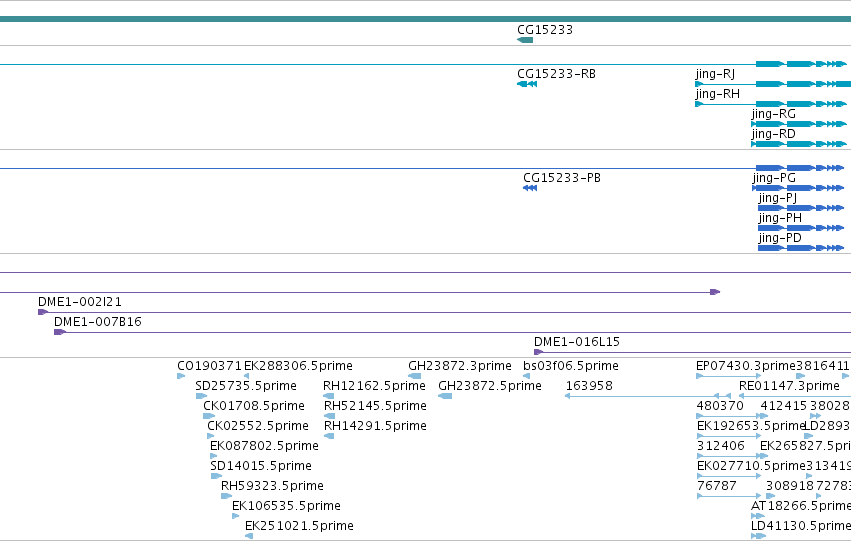Click the bs03f06.5prime EST label
Image resolution: width=851 pixels, height=541 pixels.
[571, 366]
